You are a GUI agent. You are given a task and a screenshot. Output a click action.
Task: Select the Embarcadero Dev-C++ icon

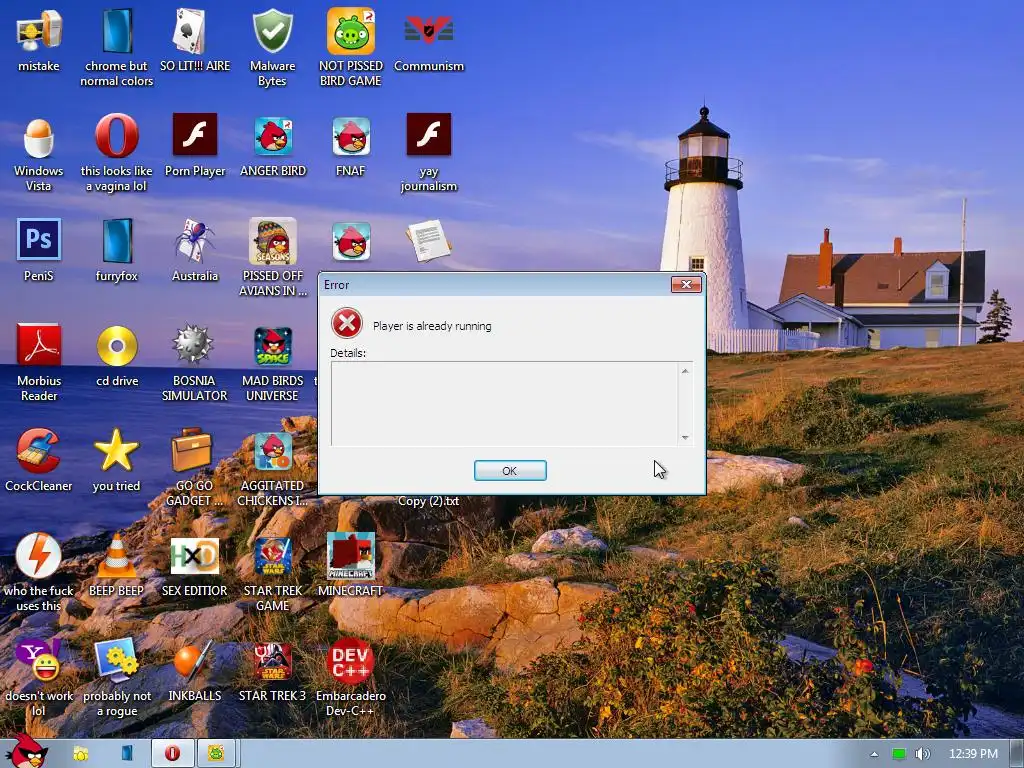coord(351,661)
